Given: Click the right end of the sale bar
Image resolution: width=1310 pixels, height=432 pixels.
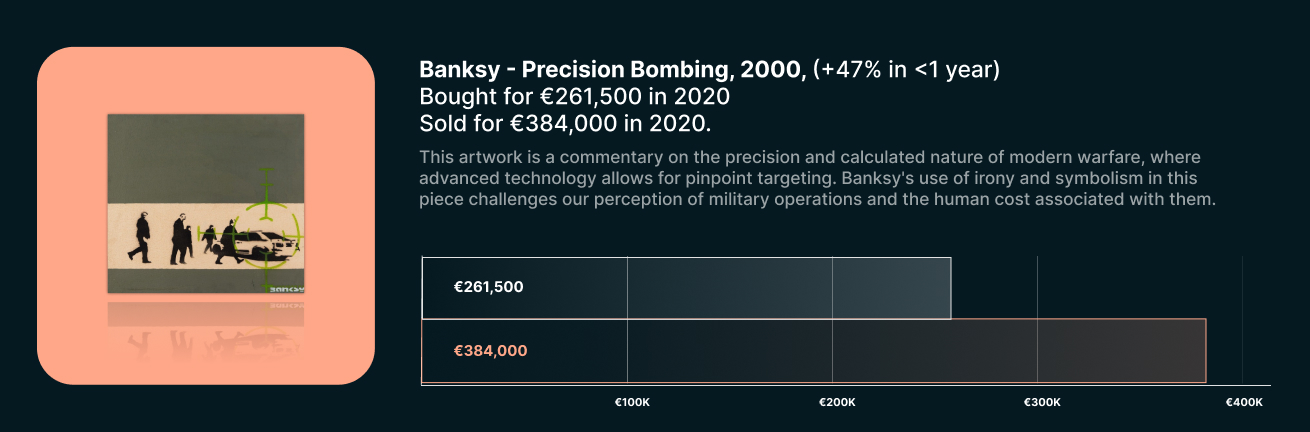Looking at the screenshot, I should pyautogui.click(x=1204, y=351).
